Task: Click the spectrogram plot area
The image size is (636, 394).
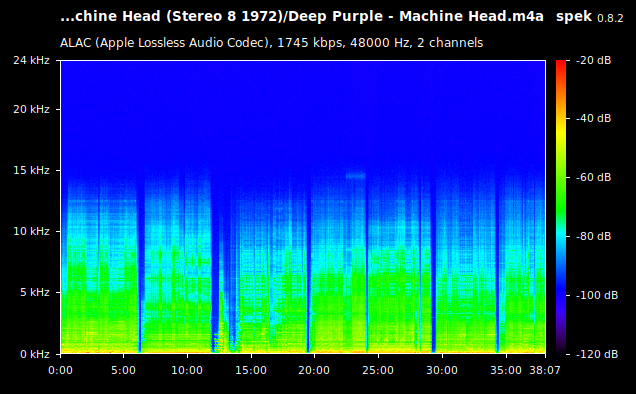Action: pos(303,207)
